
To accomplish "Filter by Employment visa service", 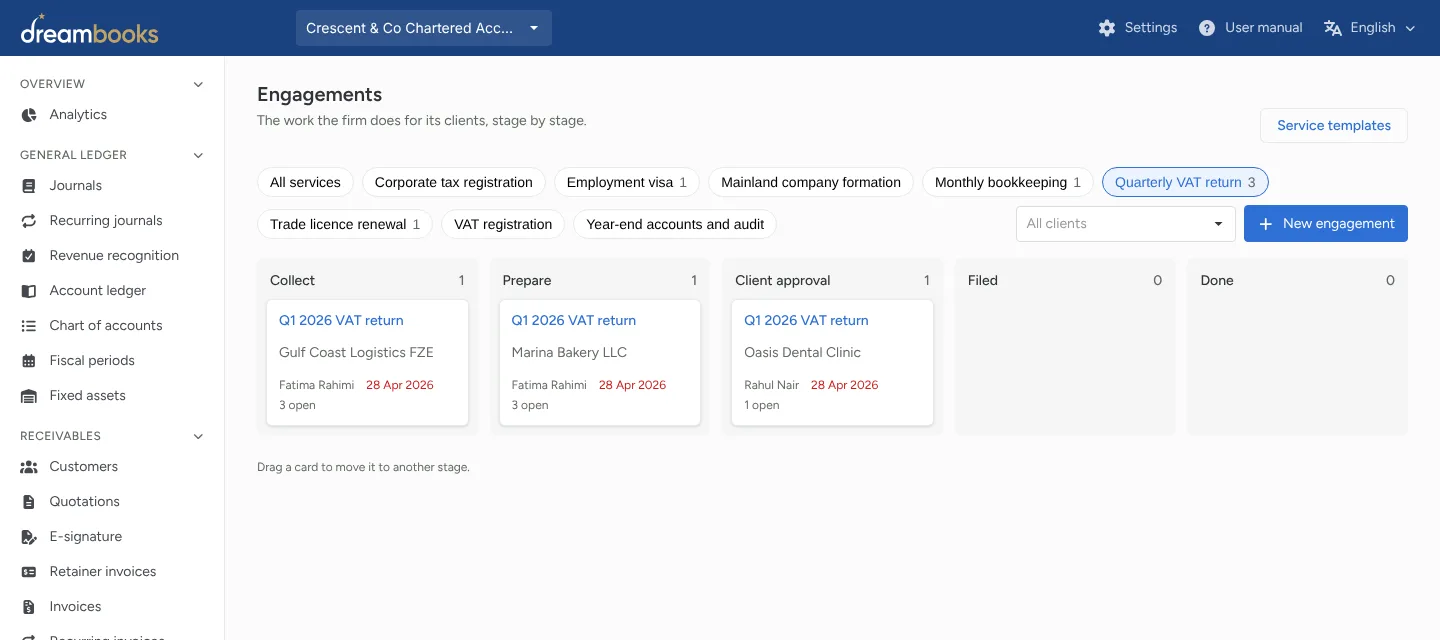I will pos(627,182).
